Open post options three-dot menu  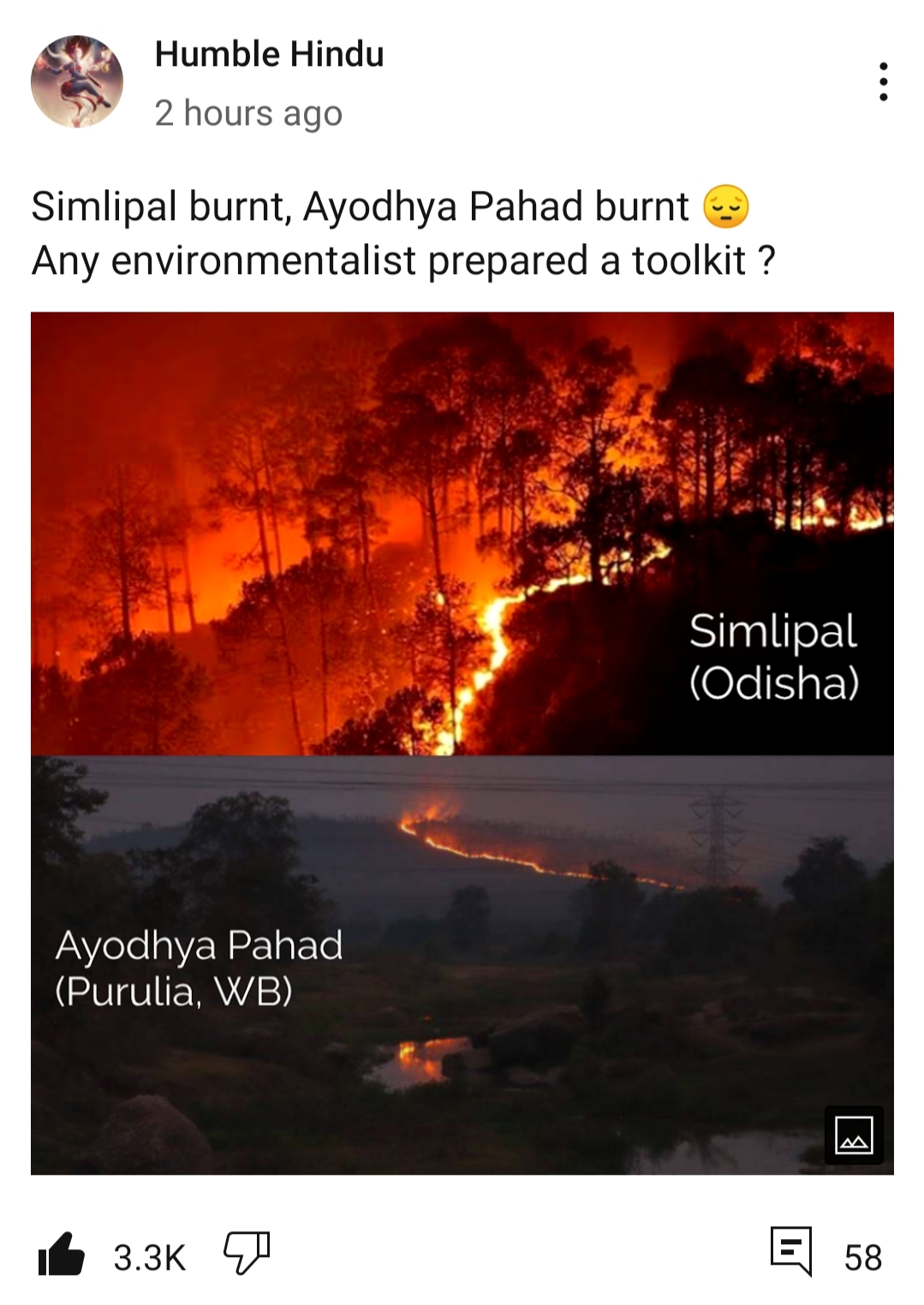(883, 81)
